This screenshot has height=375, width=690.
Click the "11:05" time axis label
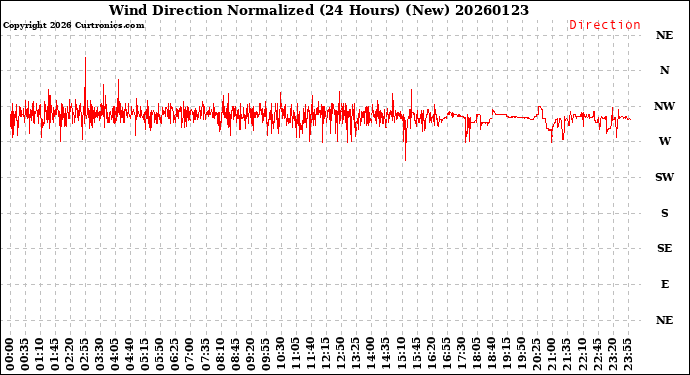click(296, 355)
